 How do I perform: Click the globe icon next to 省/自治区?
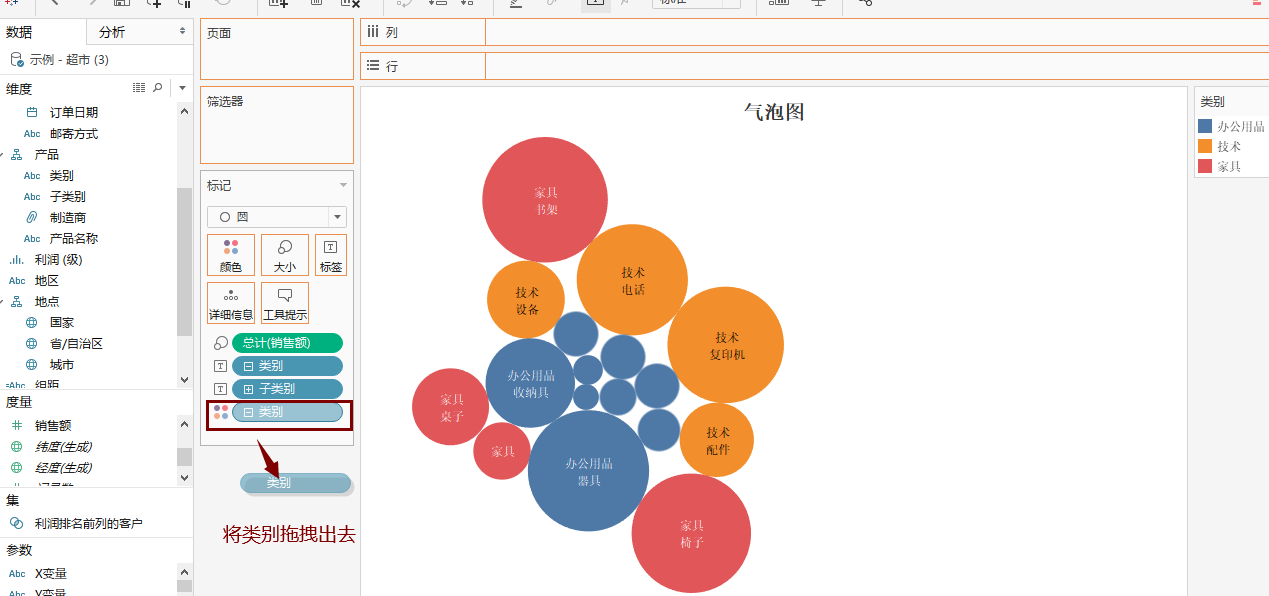(31, 343)
